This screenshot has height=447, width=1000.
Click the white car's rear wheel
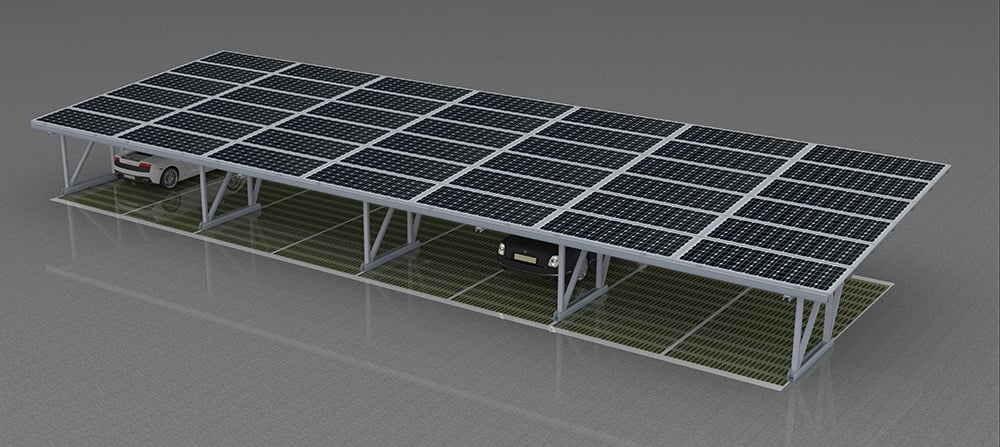[x=169, y=178]
